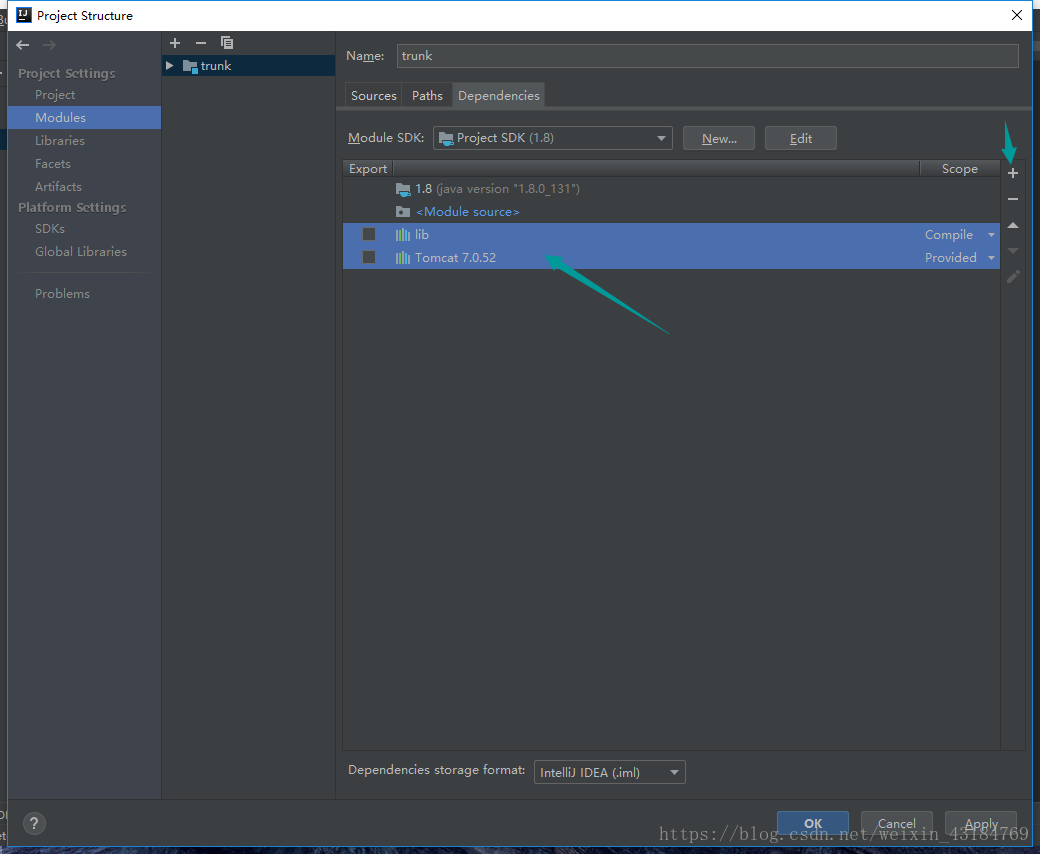The height and width of the screenshot is (854, 1040).
Task: Add a dependency with the plus icon
Action: coord(1013,173)
